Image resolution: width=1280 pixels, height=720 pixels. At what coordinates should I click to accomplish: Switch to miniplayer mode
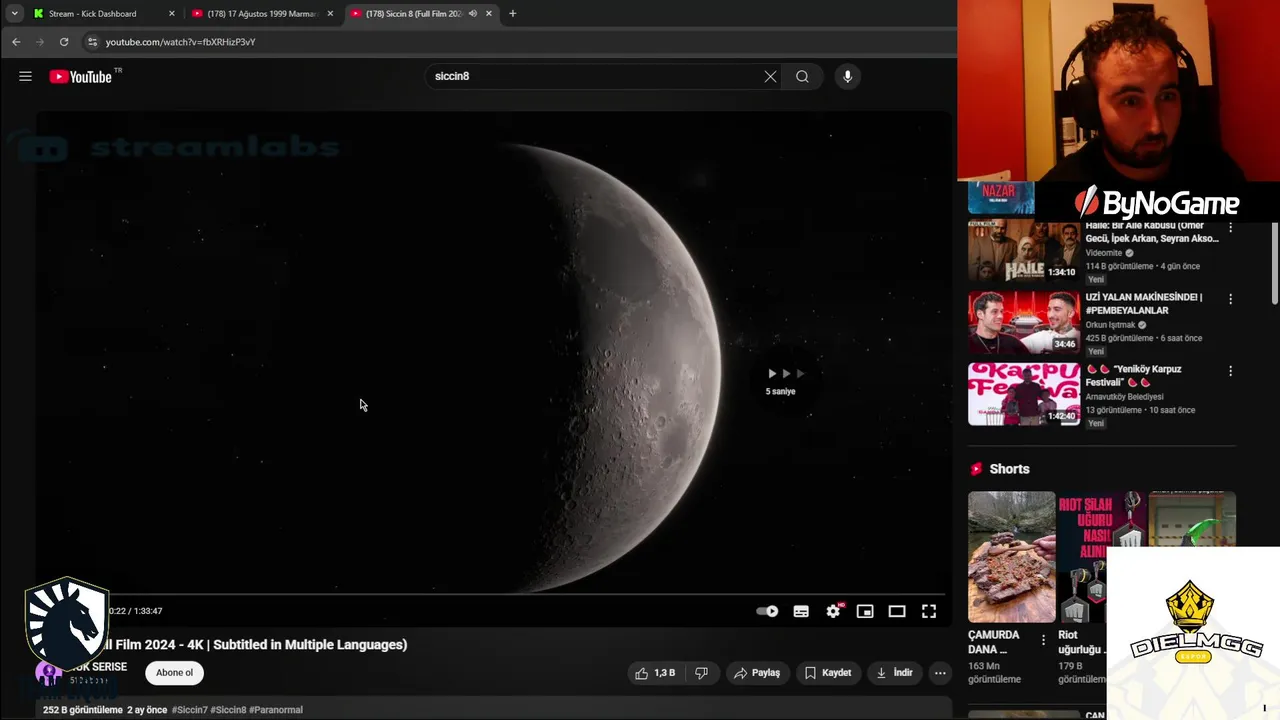pos(865,611)
